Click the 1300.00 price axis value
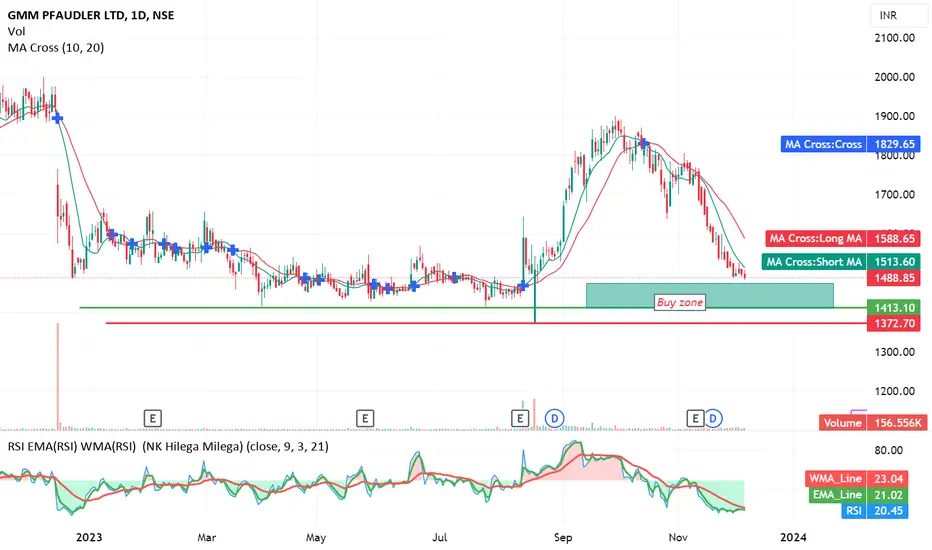 (895, 352)
